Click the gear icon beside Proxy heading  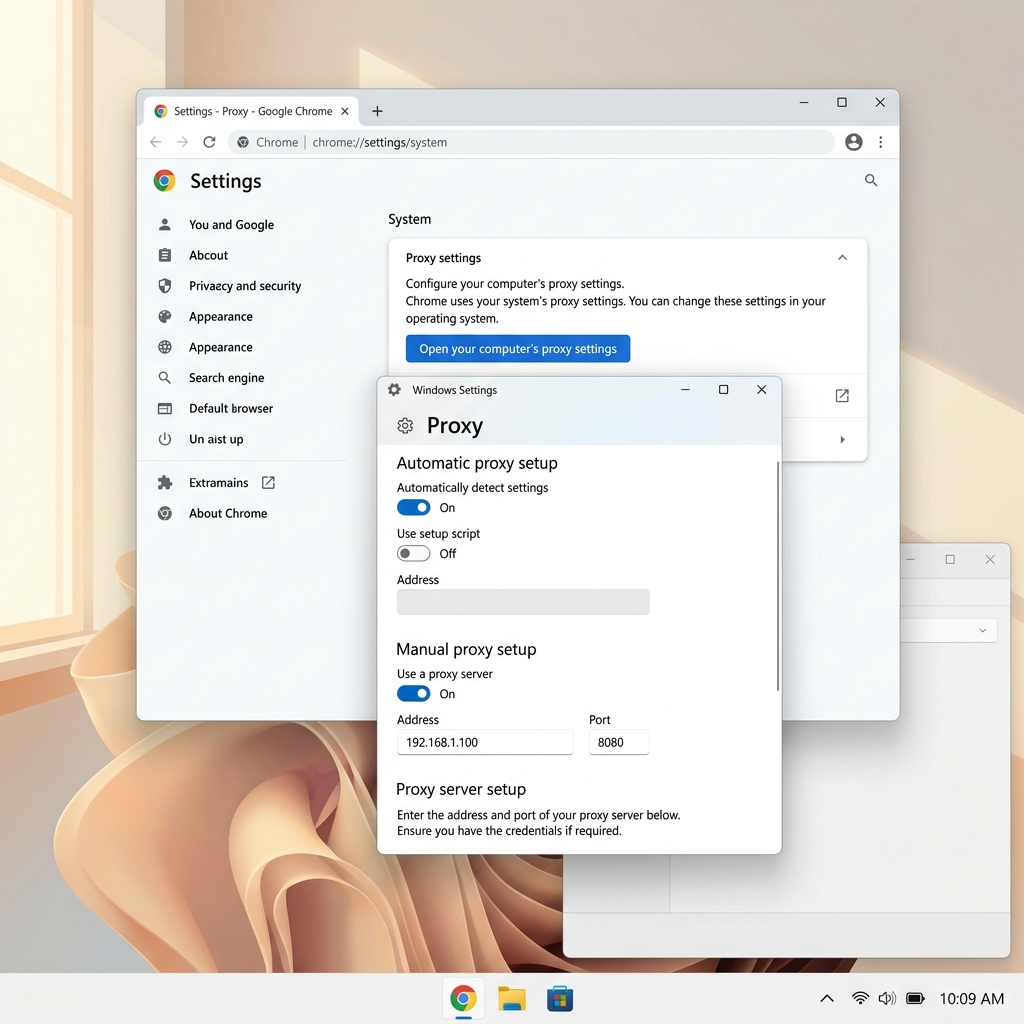point(405,426)
